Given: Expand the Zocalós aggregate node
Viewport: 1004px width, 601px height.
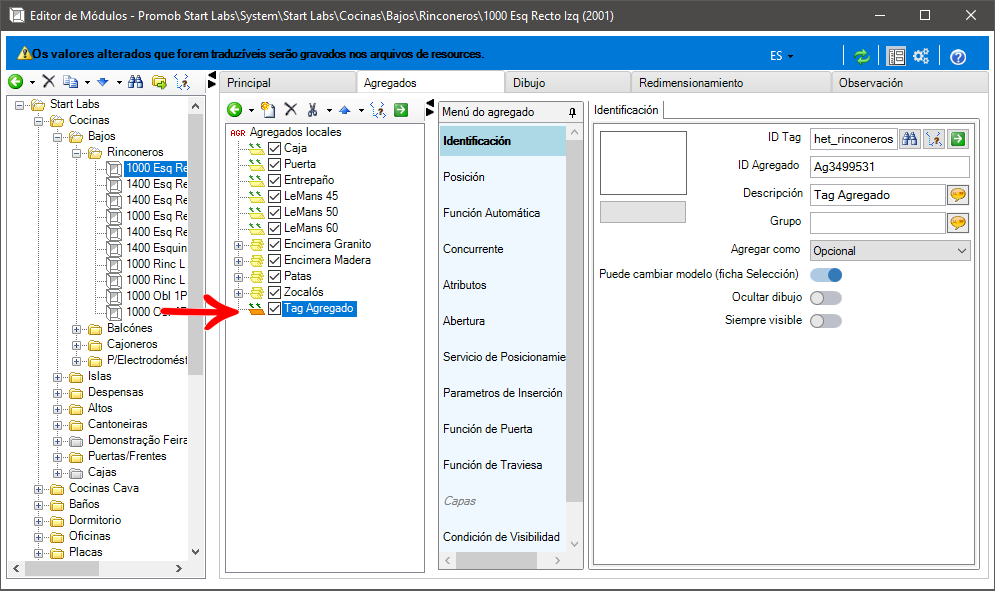Looking at the screenshot, I should tap(239, 293).
